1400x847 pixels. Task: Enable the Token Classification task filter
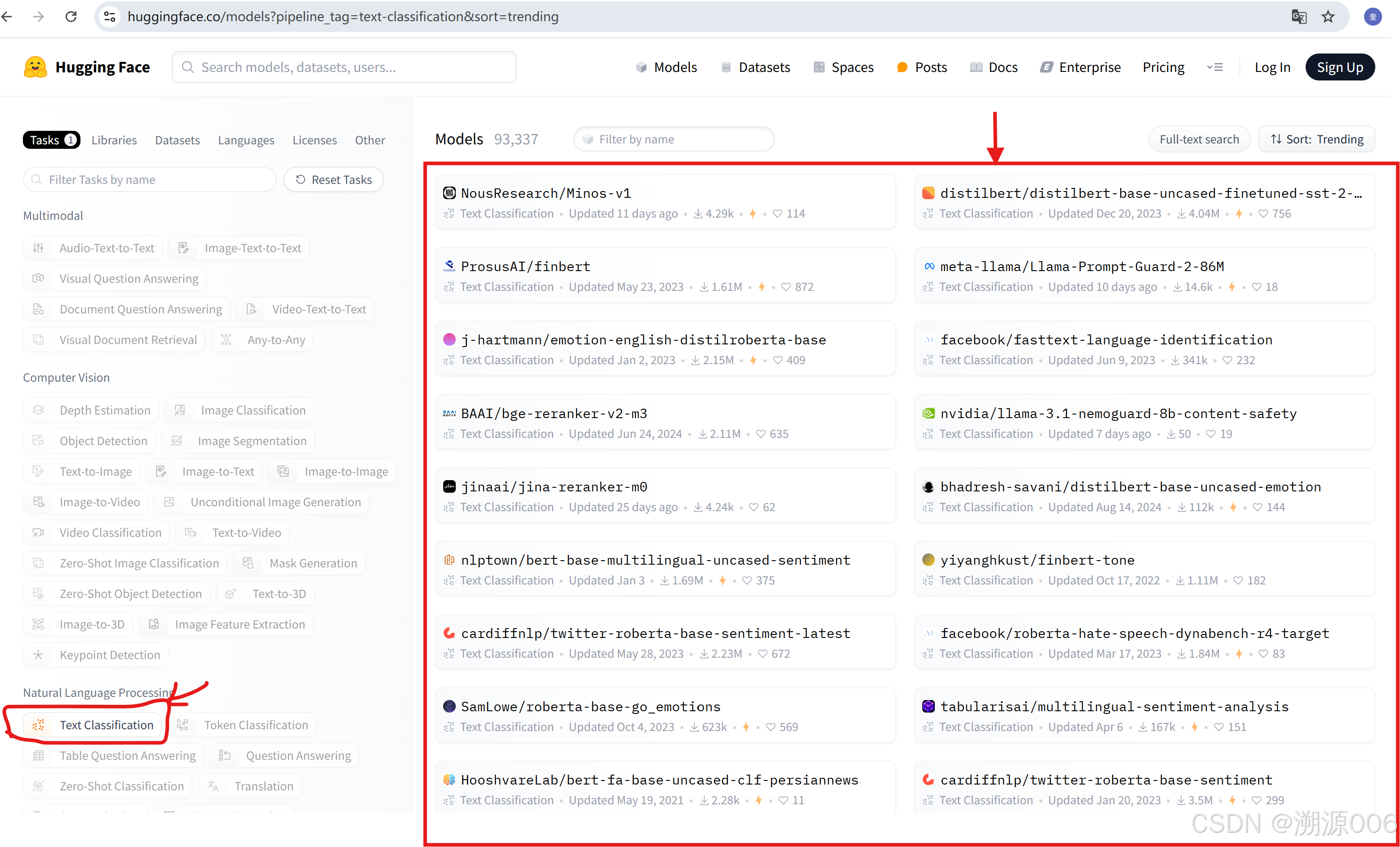point(245,725)
